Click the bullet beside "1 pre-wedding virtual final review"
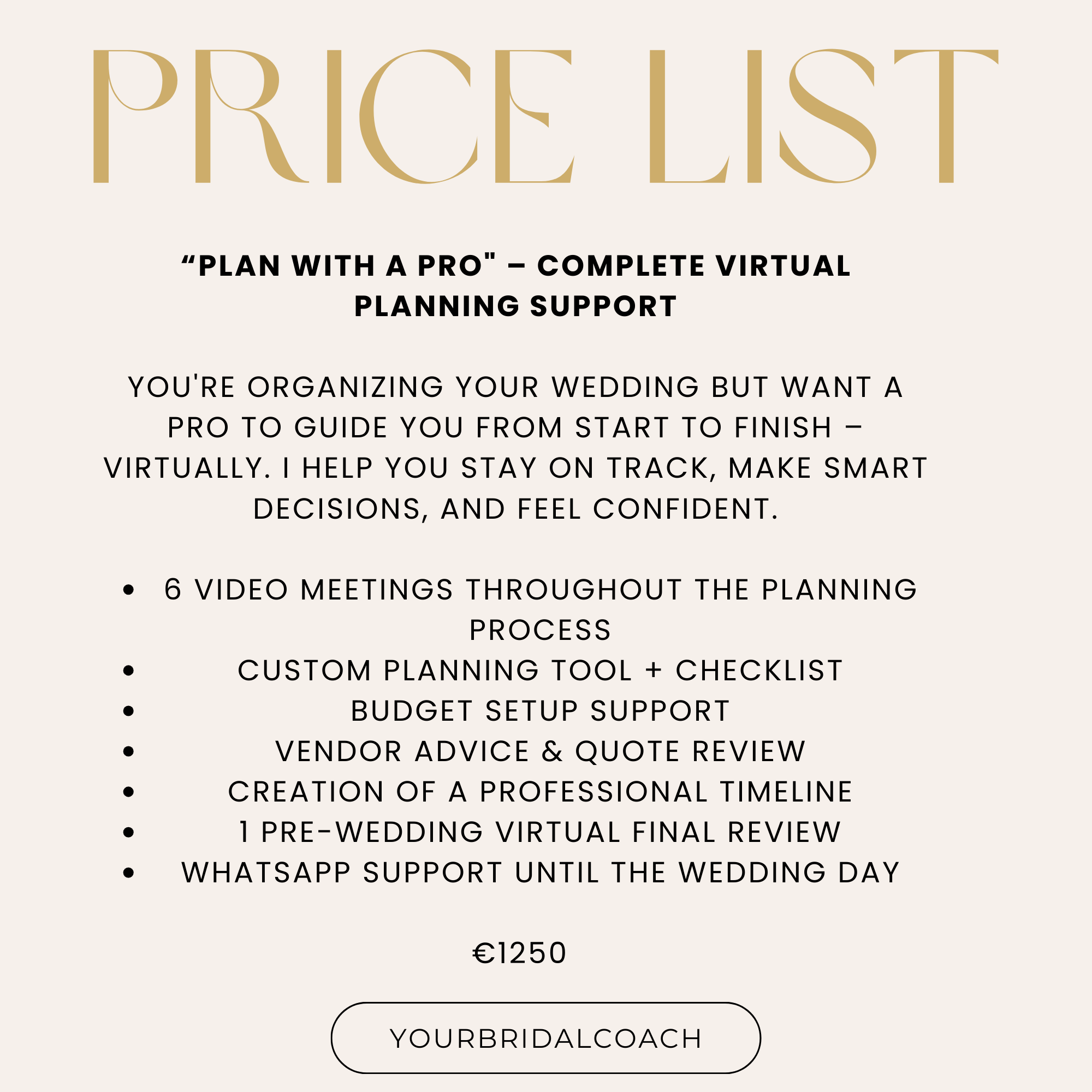1092x1092 pixels. (x=129, y=833)
